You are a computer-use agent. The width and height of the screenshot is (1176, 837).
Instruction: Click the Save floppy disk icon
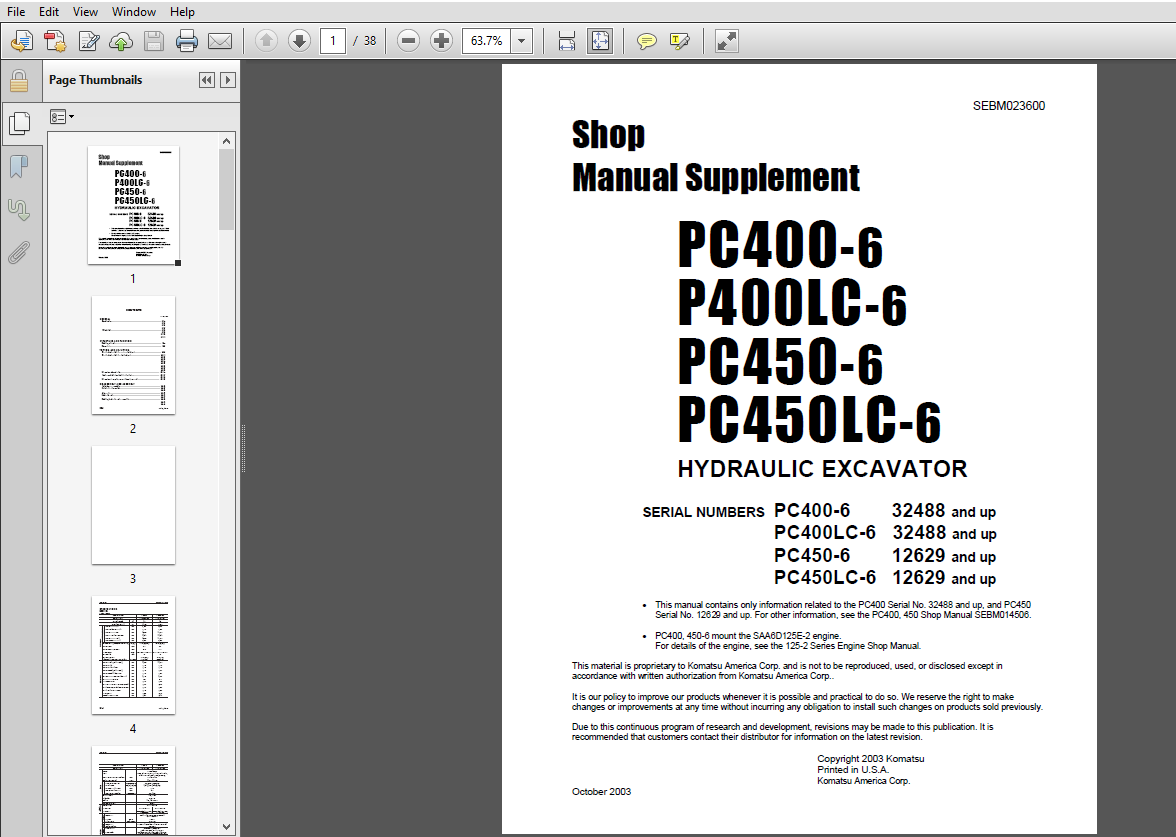(154, 40)
